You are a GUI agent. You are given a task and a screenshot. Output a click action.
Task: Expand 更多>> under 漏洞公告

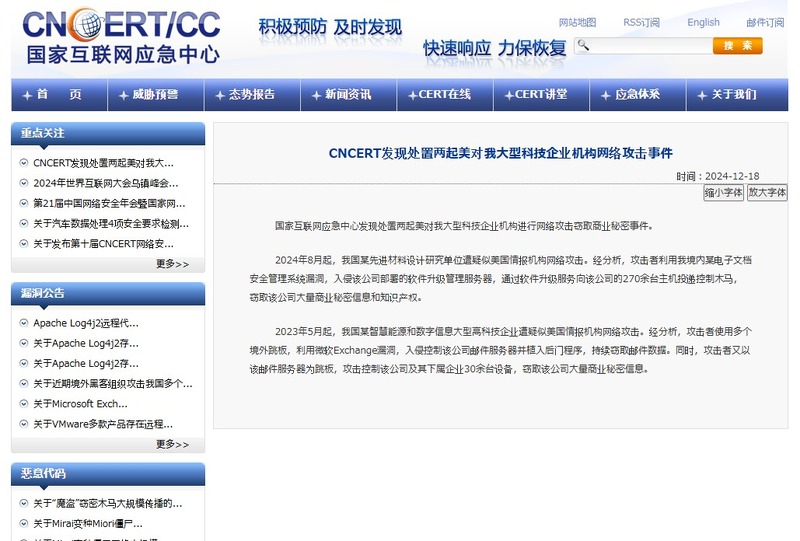click(172, 444)
